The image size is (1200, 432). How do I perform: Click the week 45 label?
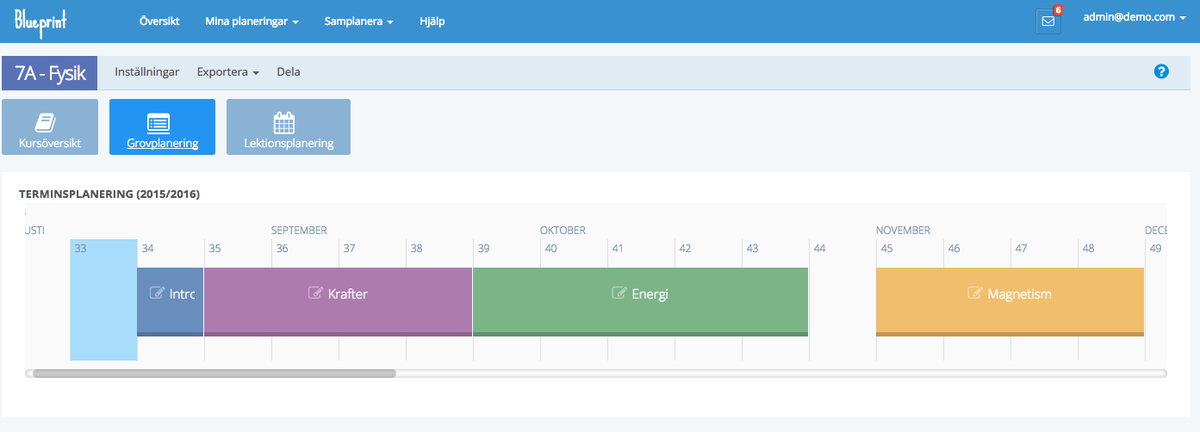(x=886, y=249)
